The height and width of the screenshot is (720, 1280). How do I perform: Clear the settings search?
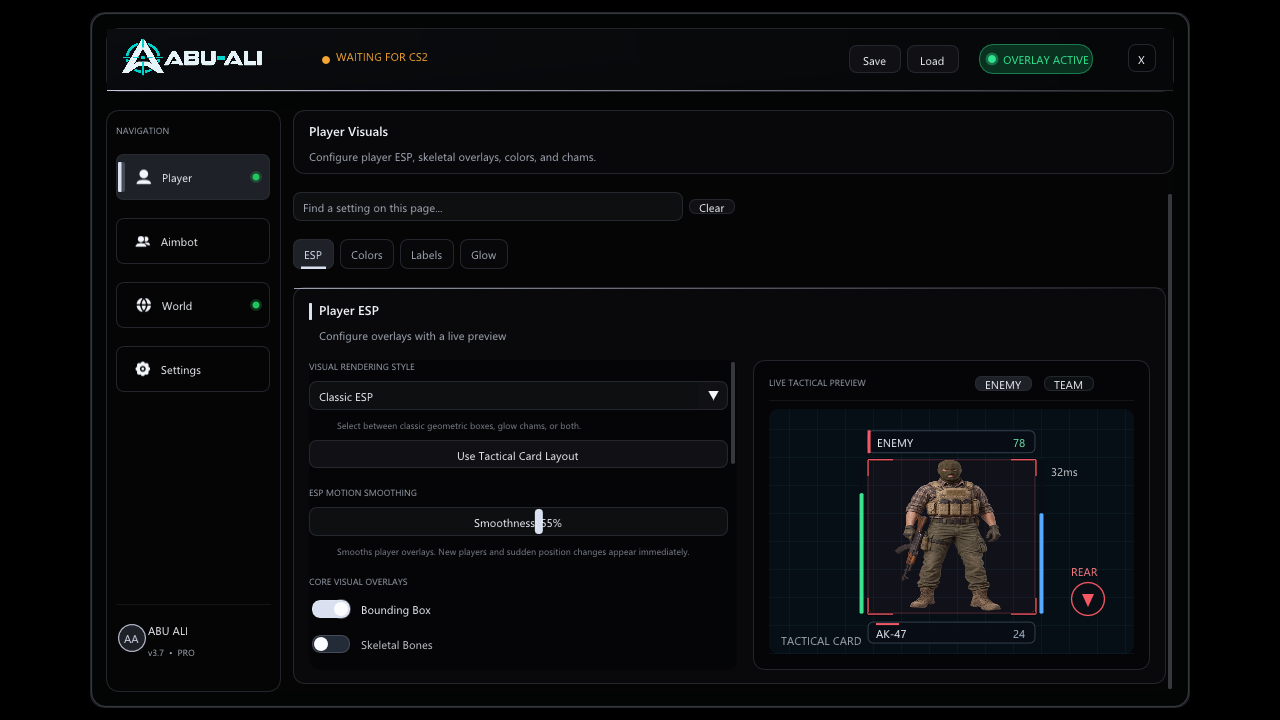(712, 207)
